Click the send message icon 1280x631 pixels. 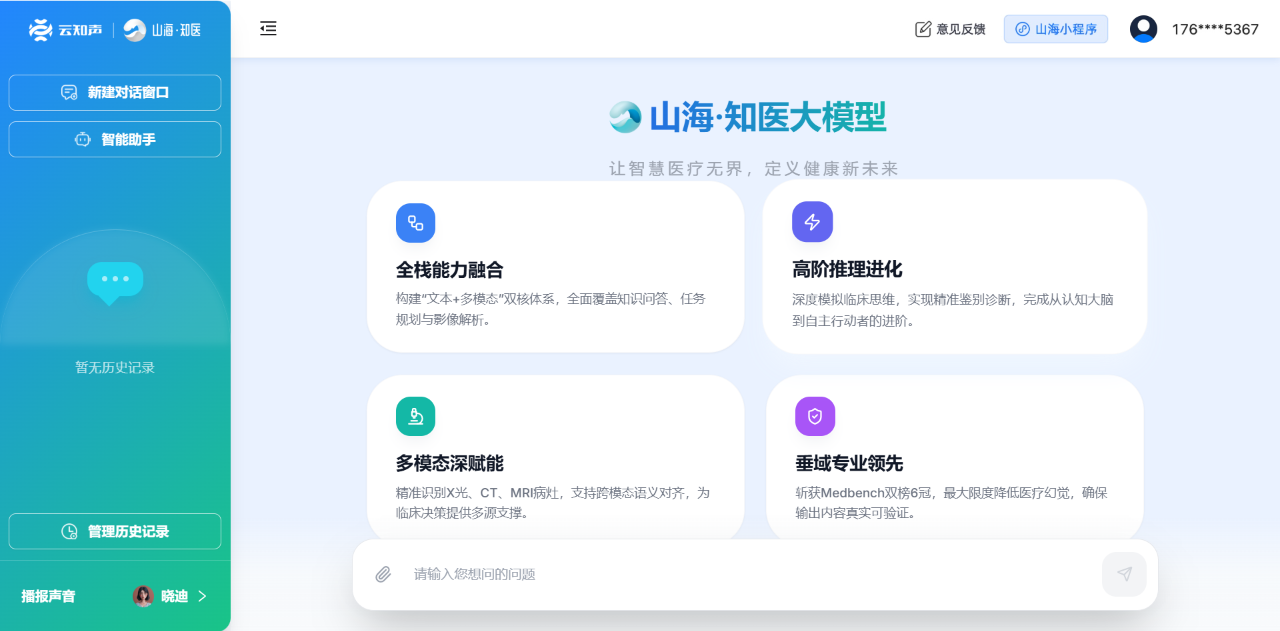point(1123,574)
